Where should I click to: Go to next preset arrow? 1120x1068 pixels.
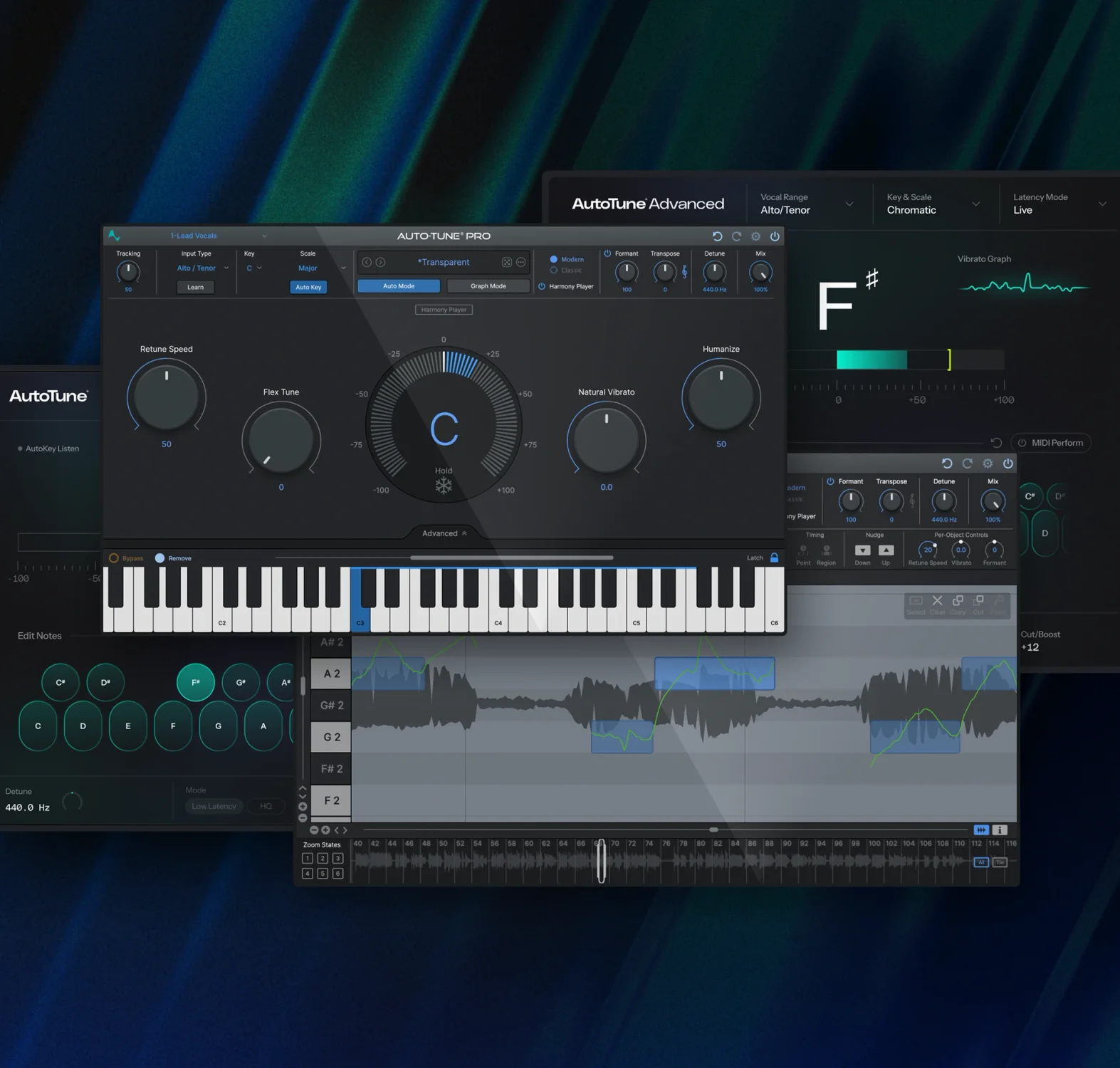pyautogui.click(x=380, y=262)
